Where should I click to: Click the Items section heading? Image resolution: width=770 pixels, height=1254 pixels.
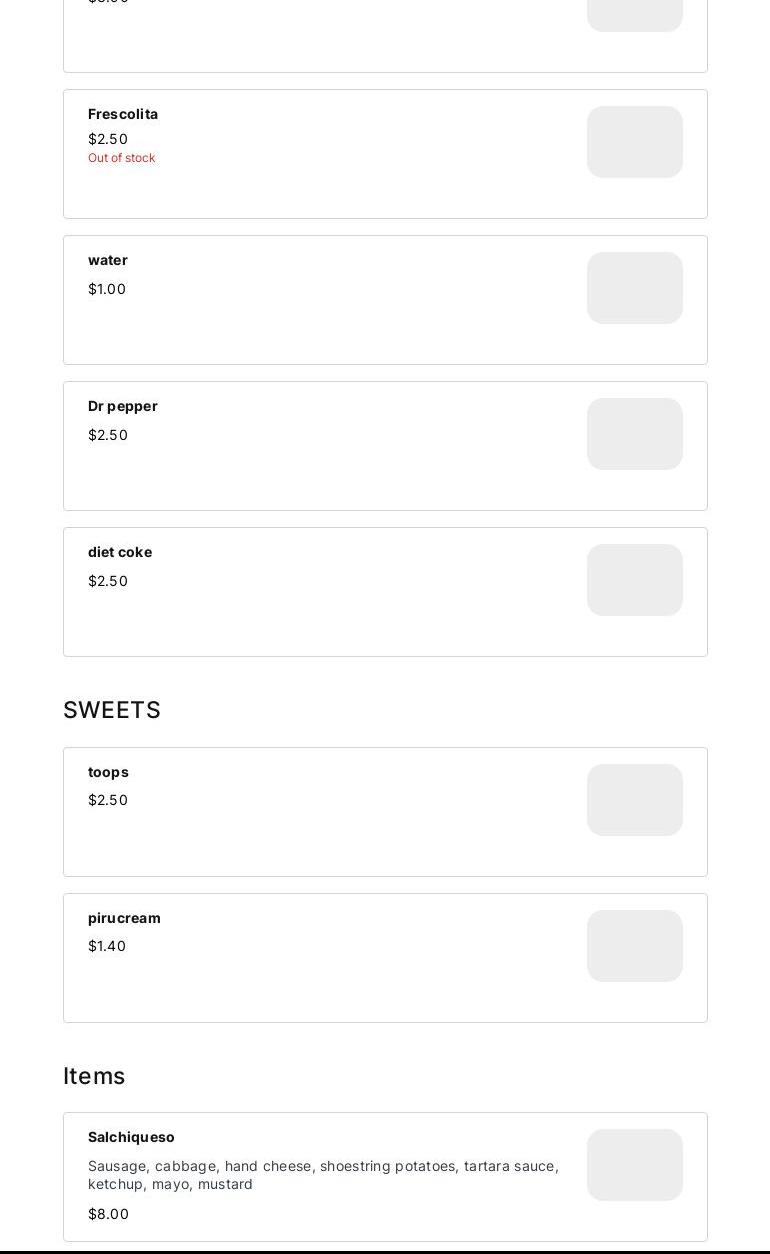94,1076
